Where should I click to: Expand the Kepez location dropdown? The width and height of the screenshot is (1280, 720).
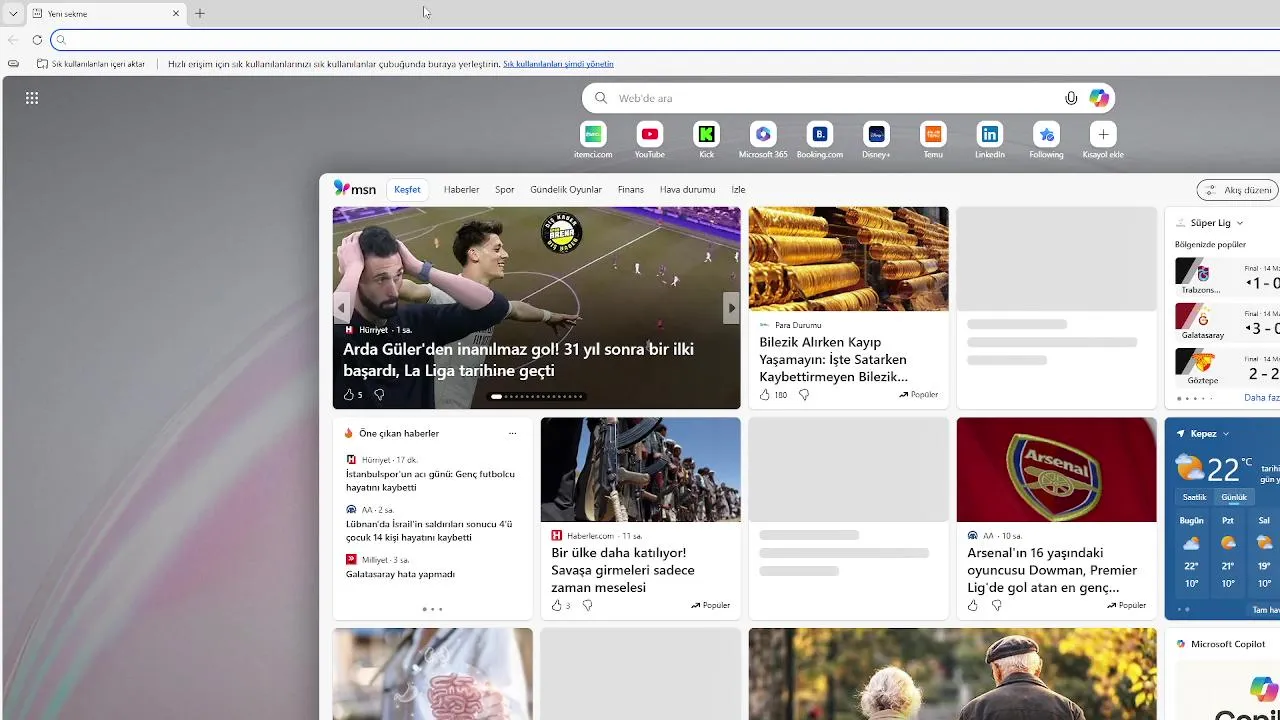1225,434
